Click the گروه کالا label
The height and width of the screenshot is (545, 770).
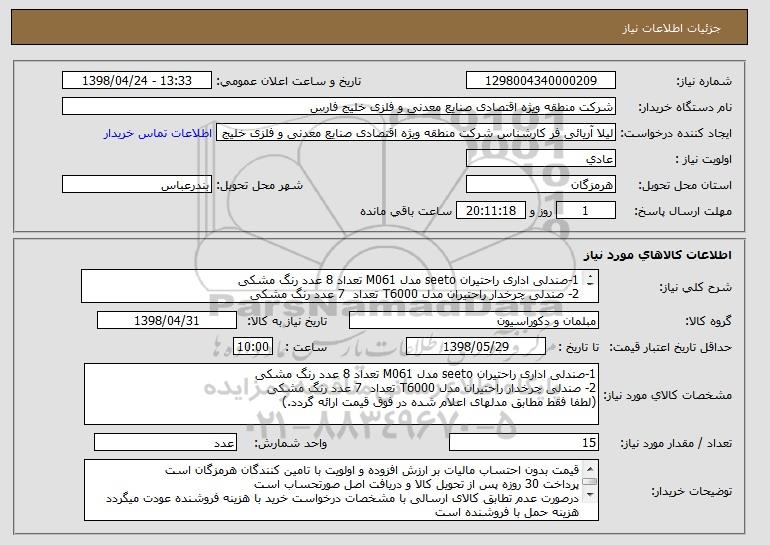(708, 321)
